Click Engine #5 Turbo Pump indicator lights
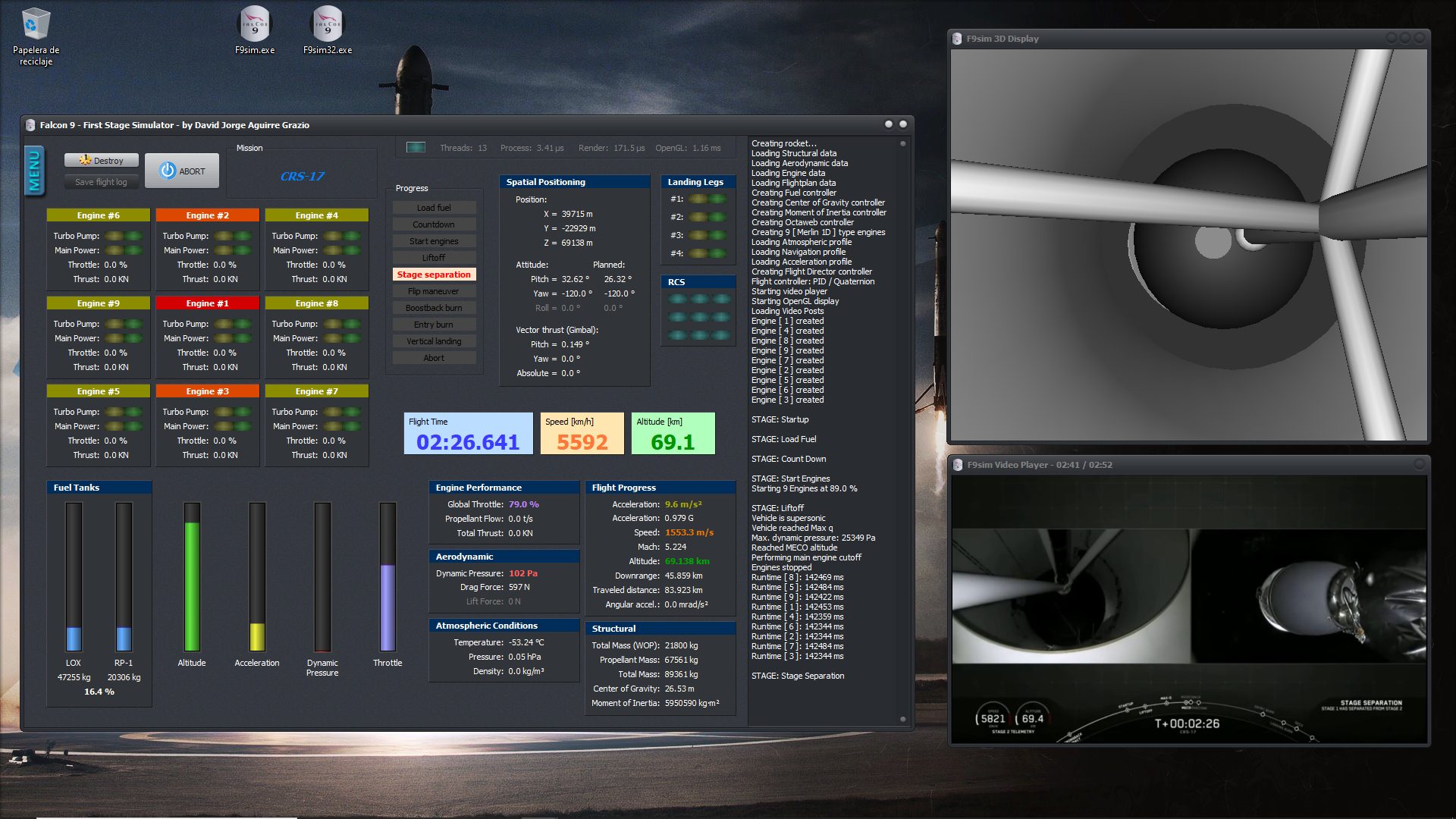1456x819 pixels. click(x=124, y=412)
